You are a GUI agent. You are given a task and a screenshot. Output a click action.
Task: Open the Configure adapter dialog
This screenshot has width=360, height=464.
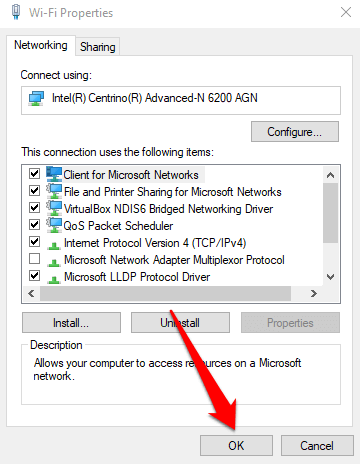coord(295,132)
